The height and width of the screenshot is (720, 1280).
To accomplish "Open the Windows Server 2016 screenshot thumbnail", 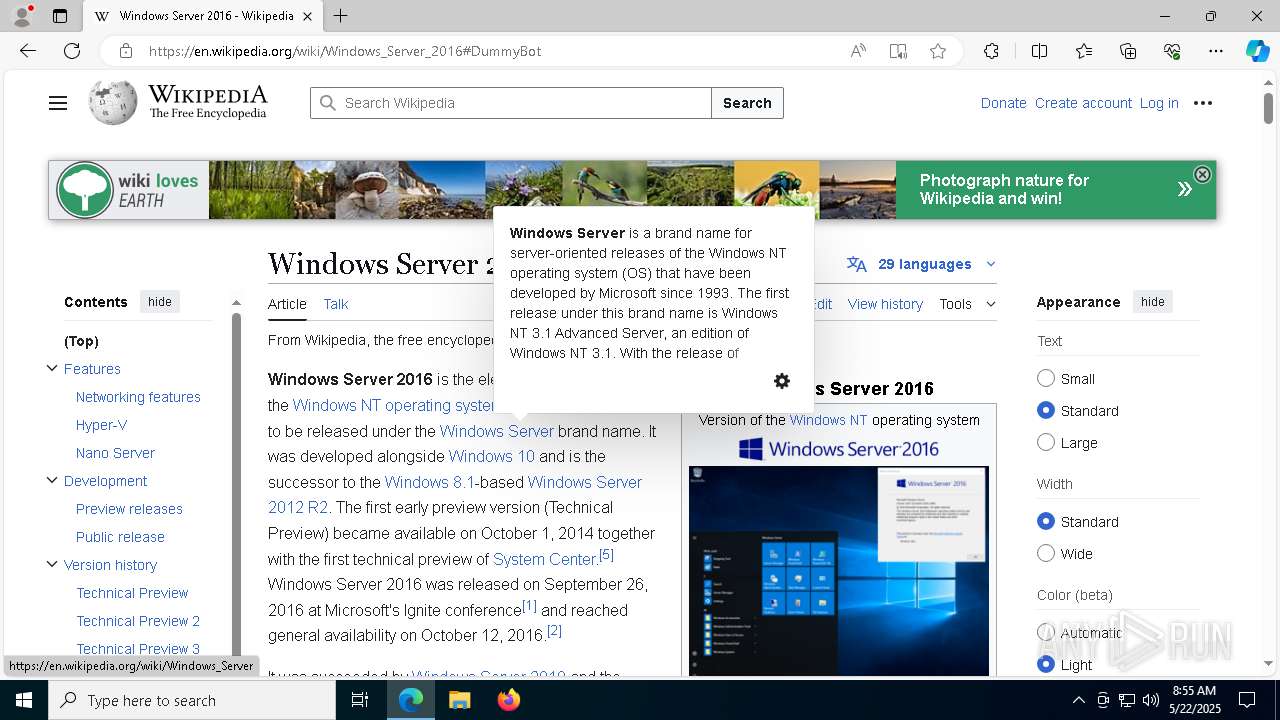I will point(839,571).
